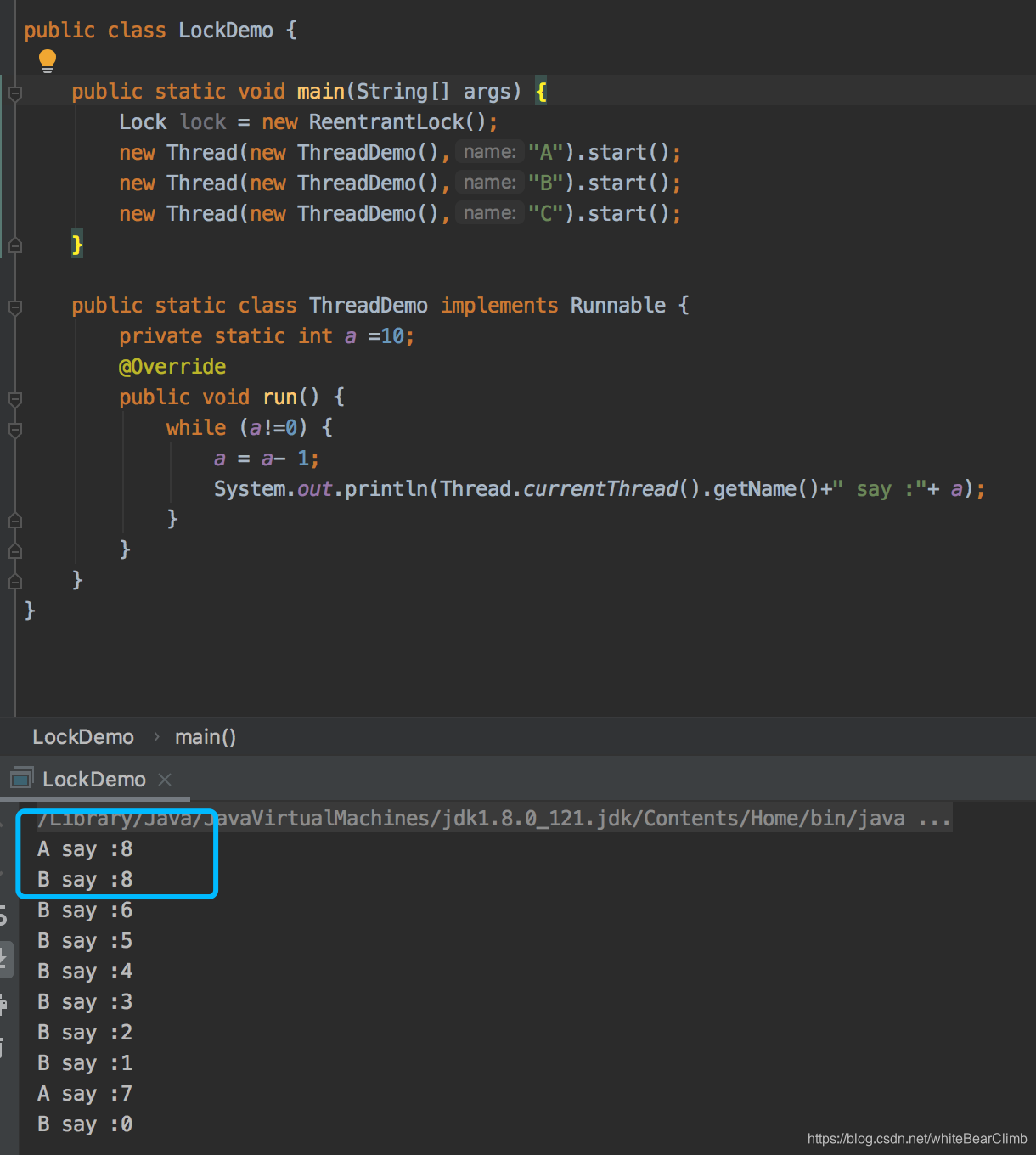Click the while keyword
The width and height of the screenshot is (1036, 1155).
196,428
